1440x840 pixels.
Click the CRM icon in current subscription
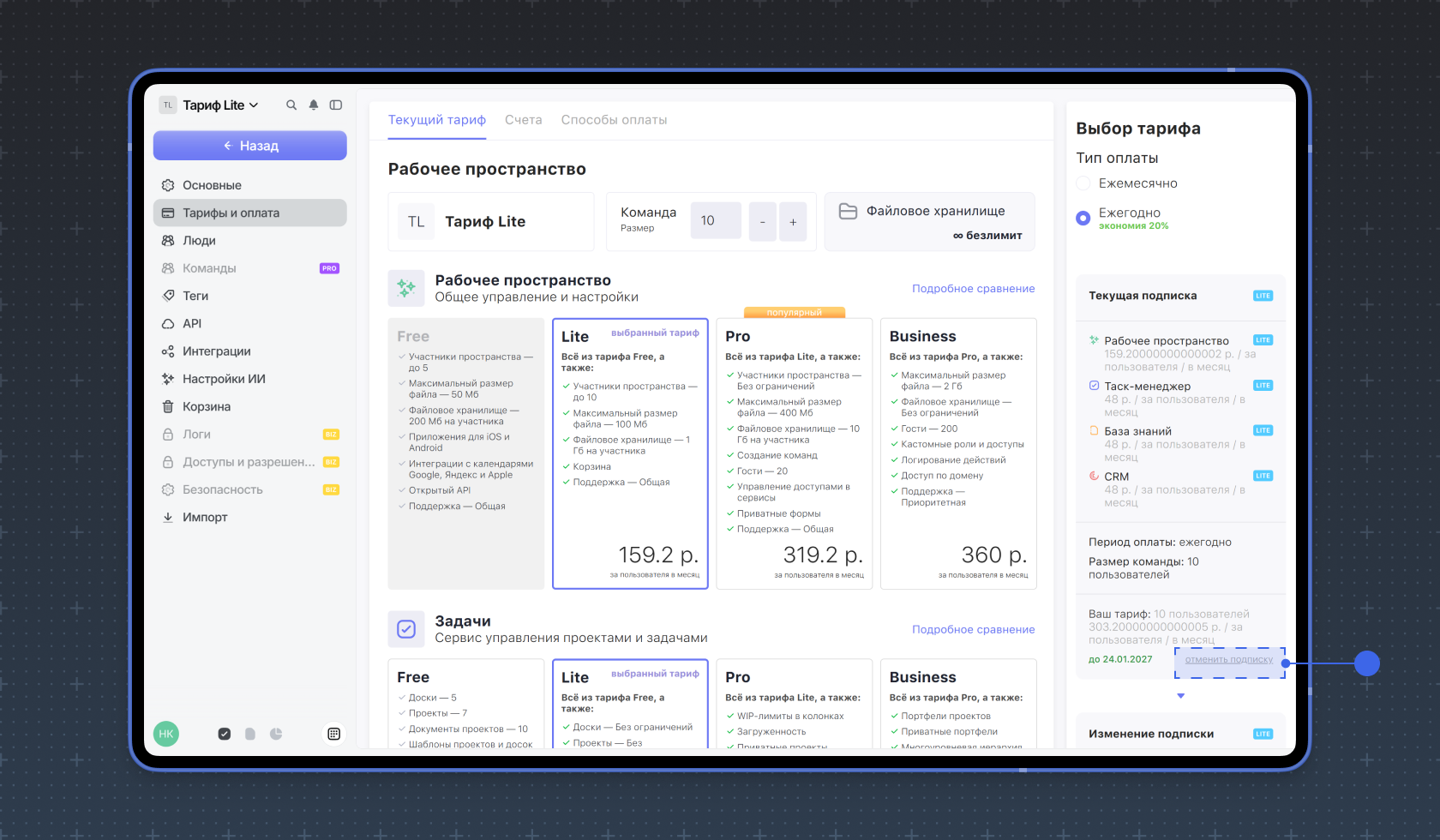(x=1094, y=476)
